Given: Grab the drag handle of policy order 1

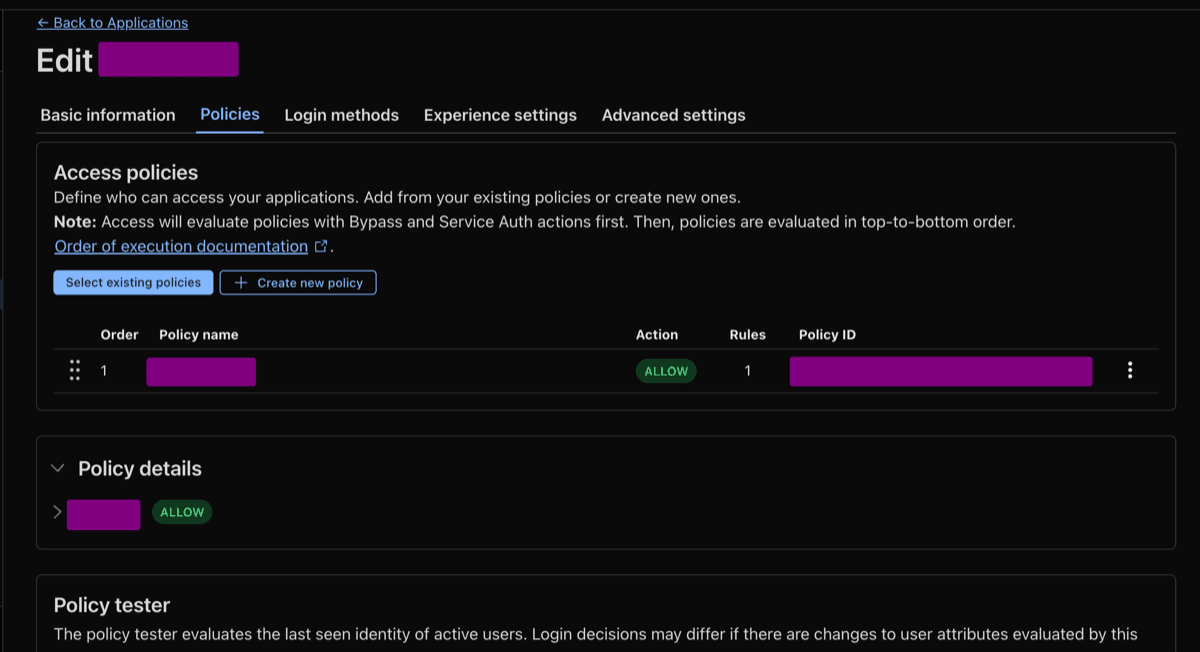Looking at the screenshot, I should 75,371.
